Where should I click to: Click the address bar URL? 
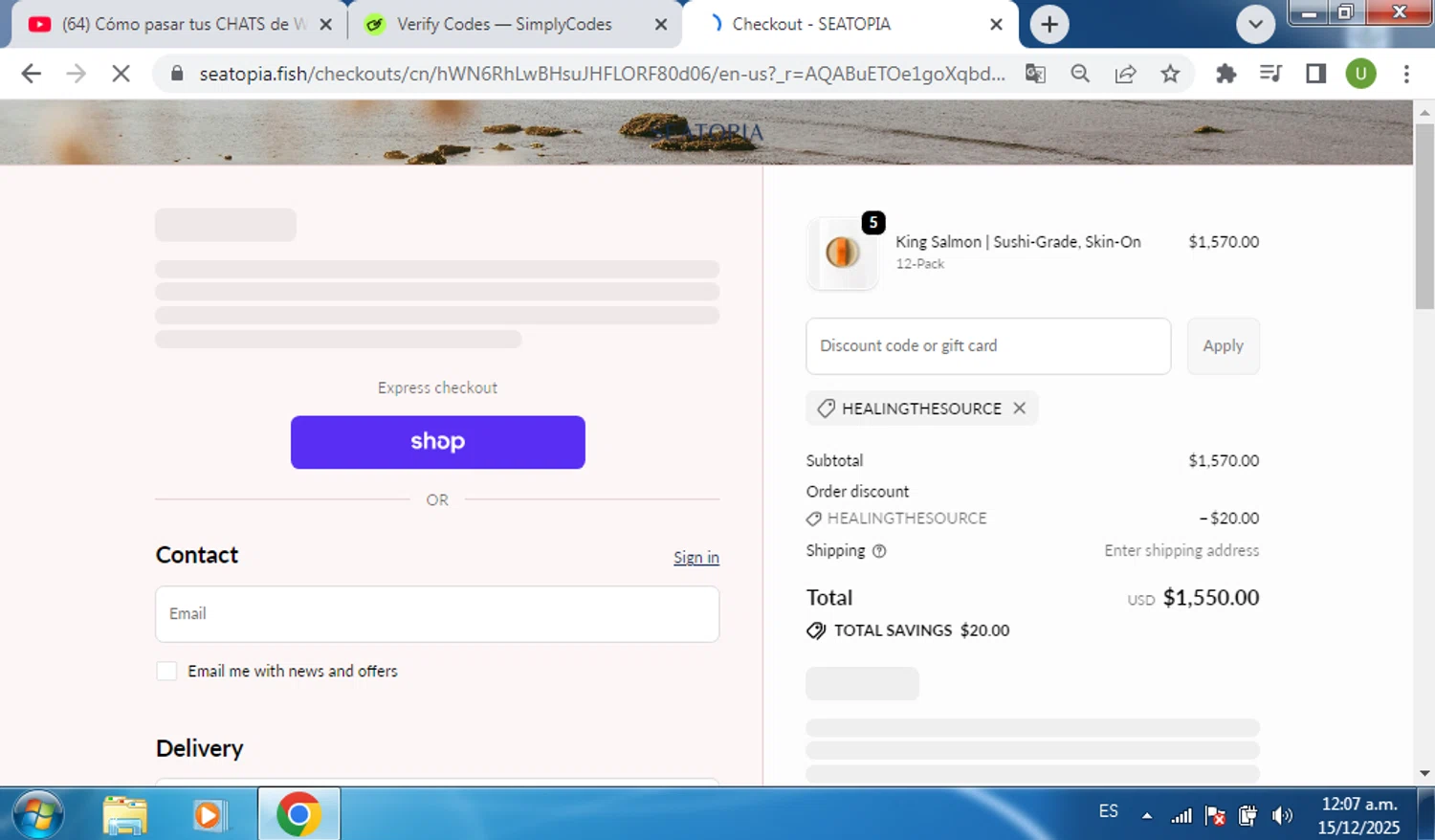pos(602,74)
